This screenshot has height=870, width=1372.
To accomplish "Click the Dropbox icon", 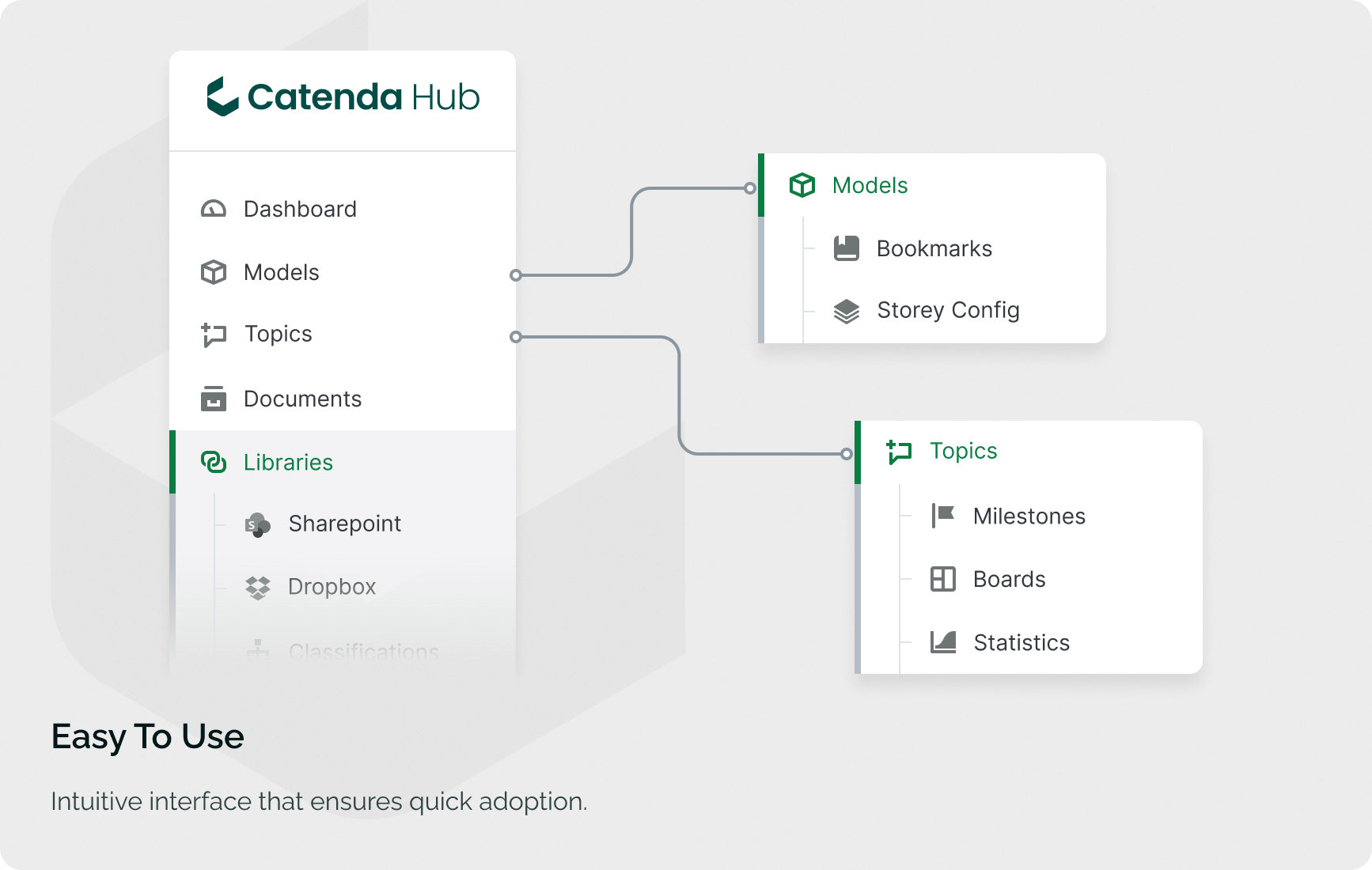I will (257, 588).
